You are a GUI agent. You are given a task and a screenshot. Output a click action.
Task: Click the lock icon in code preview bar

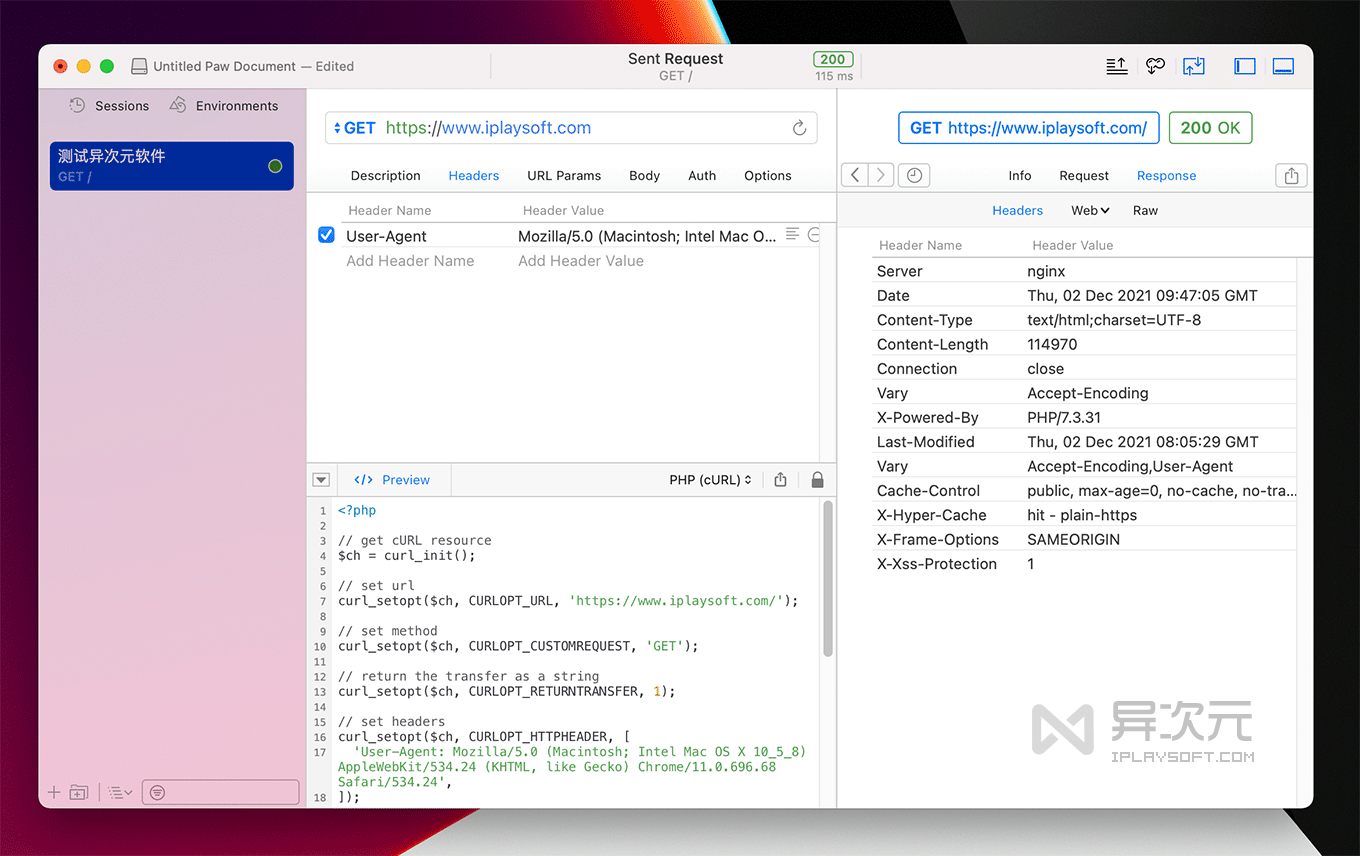[817, 480]
